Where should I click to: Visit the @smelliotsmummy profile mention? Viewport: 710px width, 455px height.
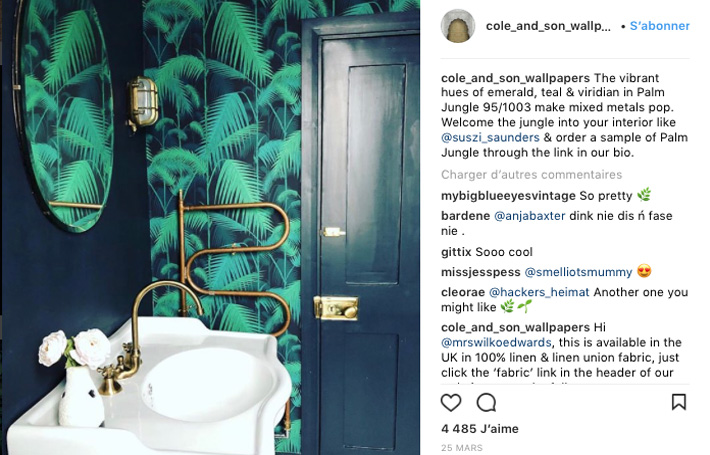click(578, 272)
